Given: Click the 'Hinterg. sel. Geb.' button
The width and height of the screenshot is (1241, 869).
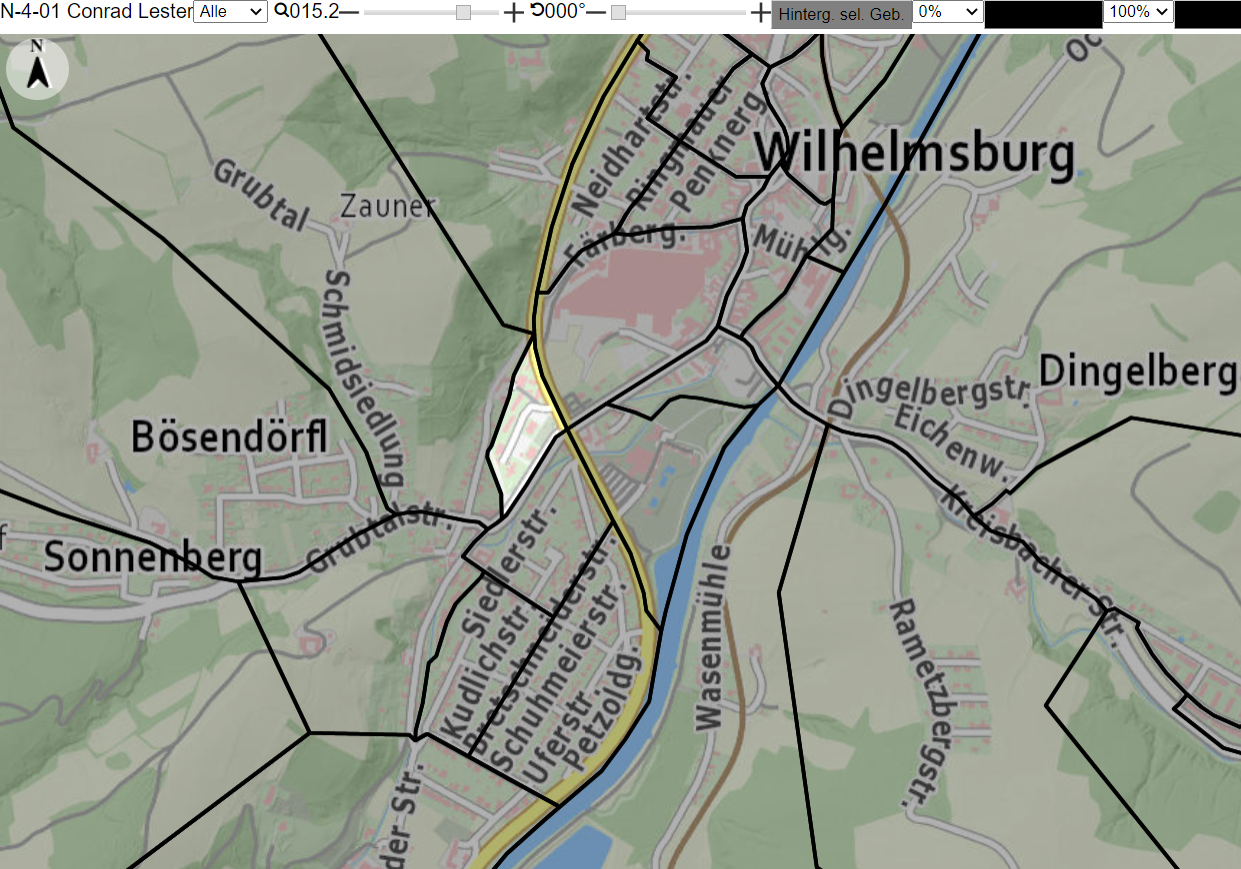Looking at the screenshot, I should 841,14.
